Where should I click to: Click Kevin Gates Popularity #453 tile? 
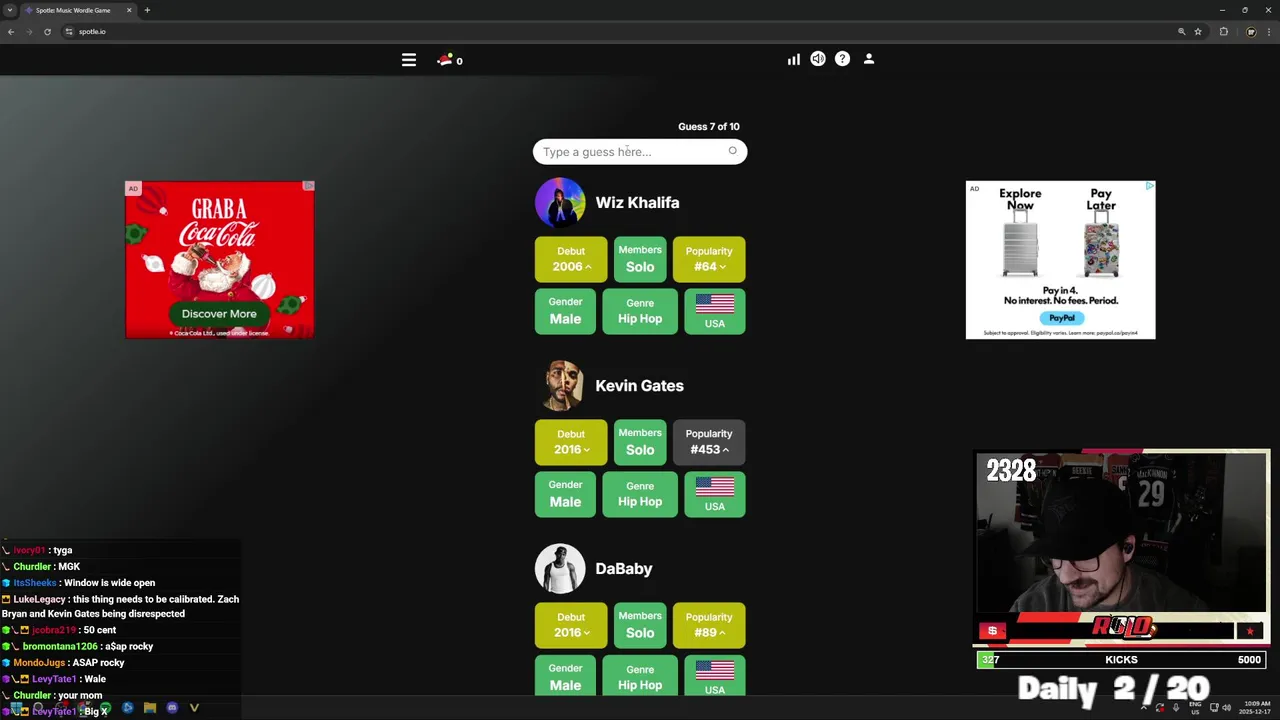pos(709,443)
